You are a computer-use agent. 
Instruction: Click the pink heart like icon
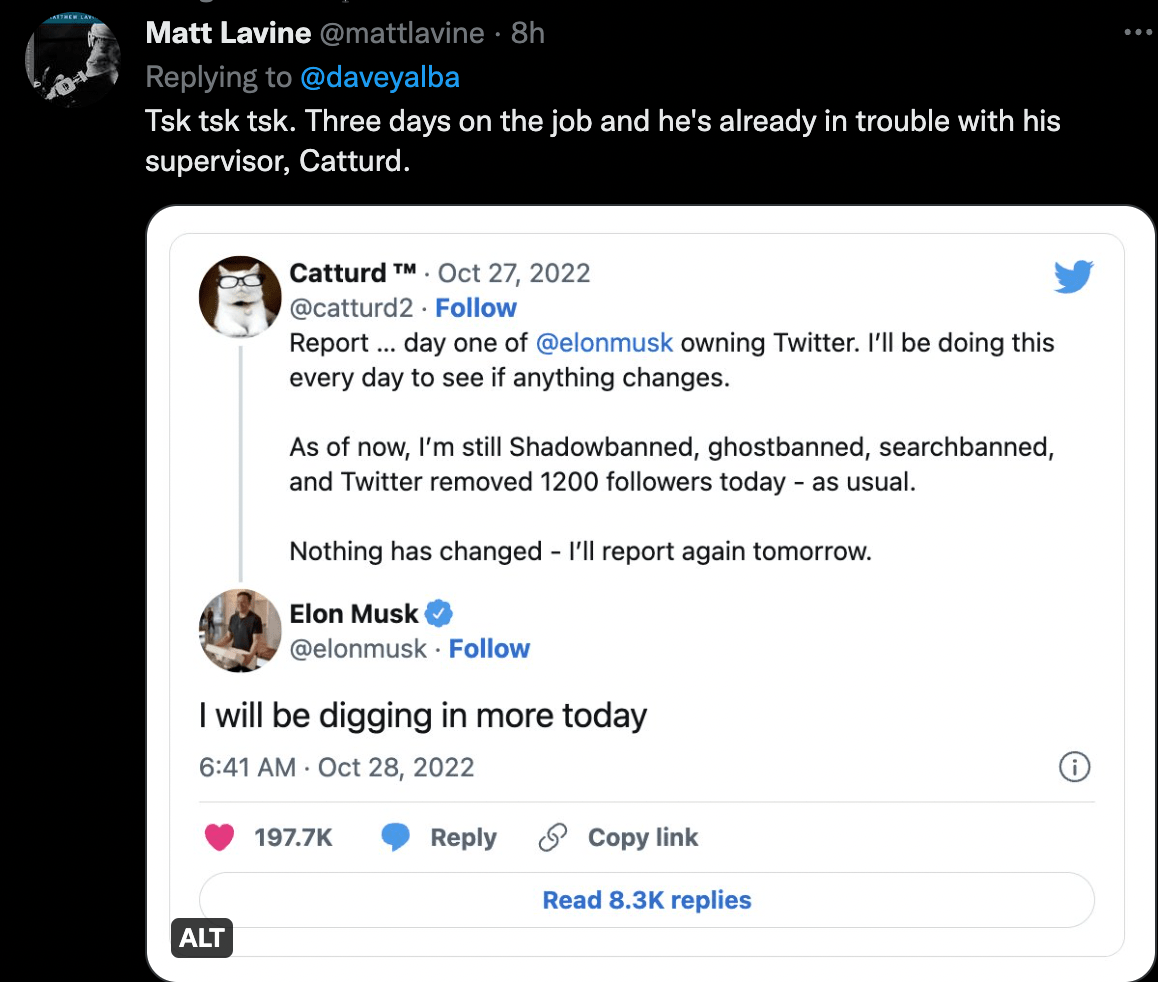[219, 837]
